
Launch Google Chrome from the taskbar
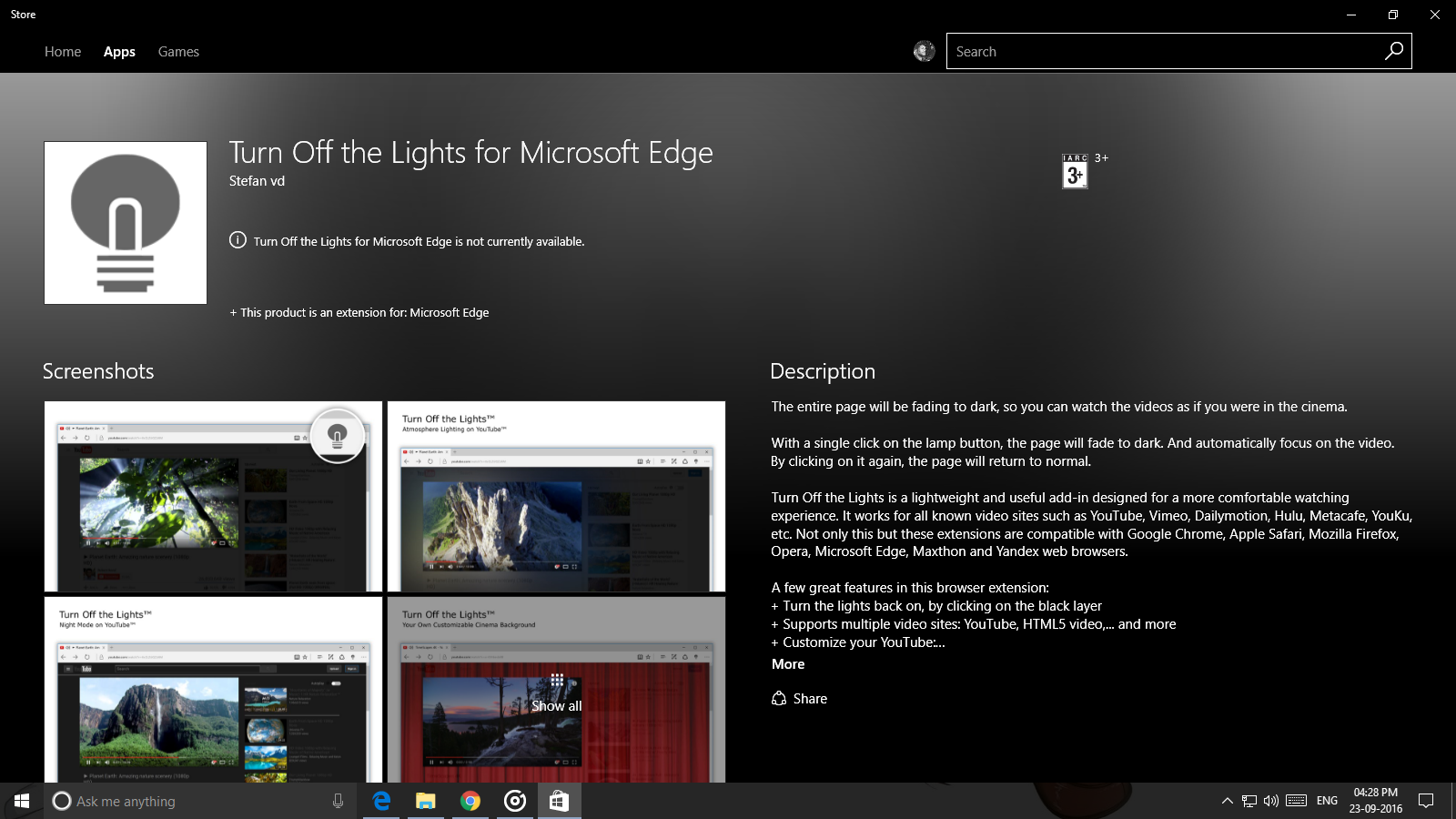tap(470, 801)
